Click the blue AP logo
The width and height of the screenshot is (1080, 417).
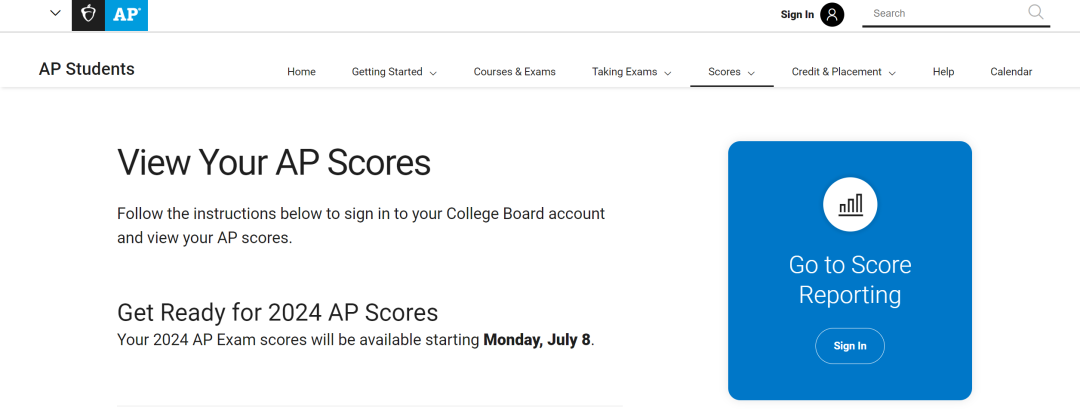pyautogui.click(x=126, y=15)
